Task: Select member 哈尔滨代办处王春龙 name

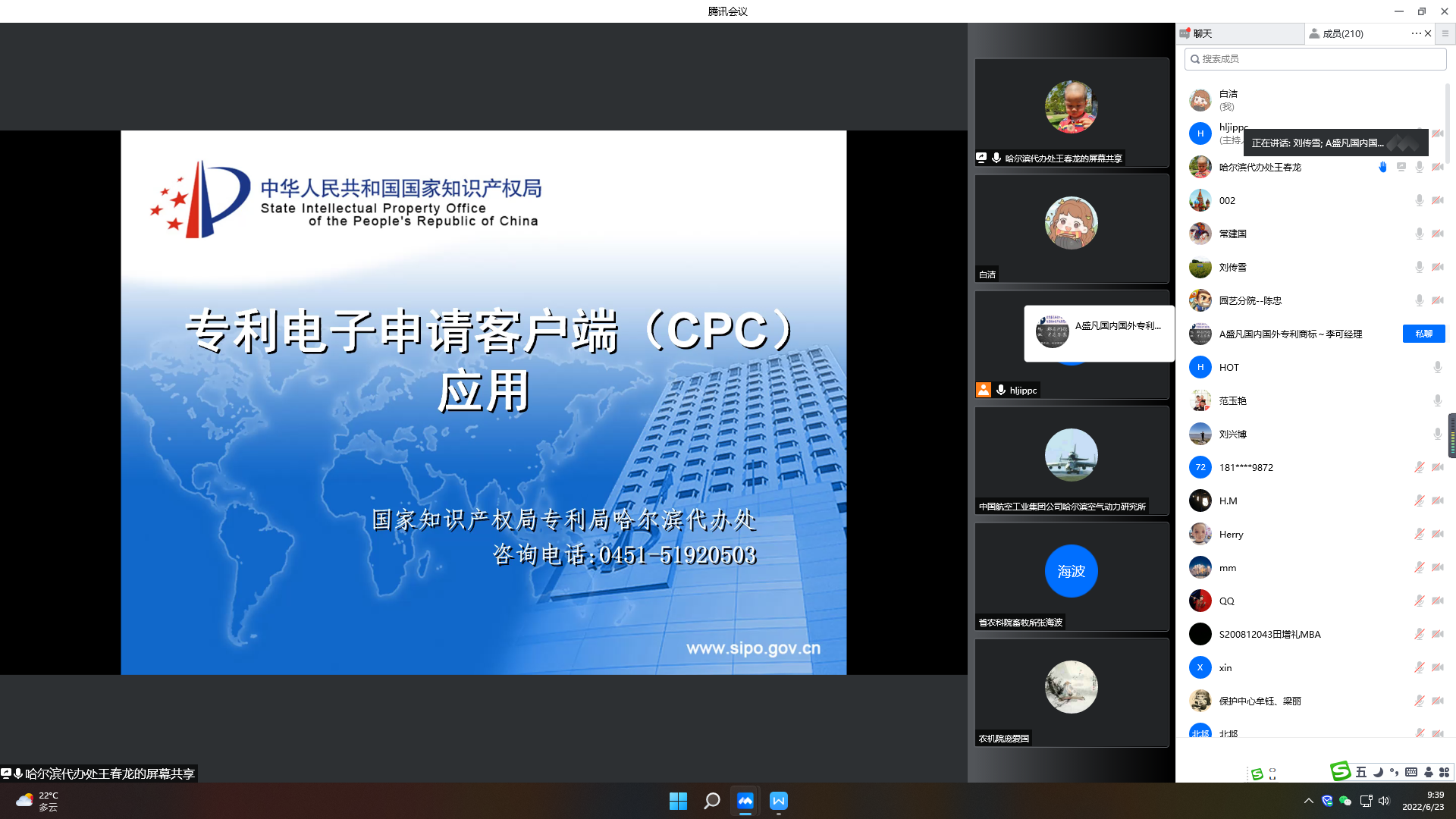Action: 1260,167
